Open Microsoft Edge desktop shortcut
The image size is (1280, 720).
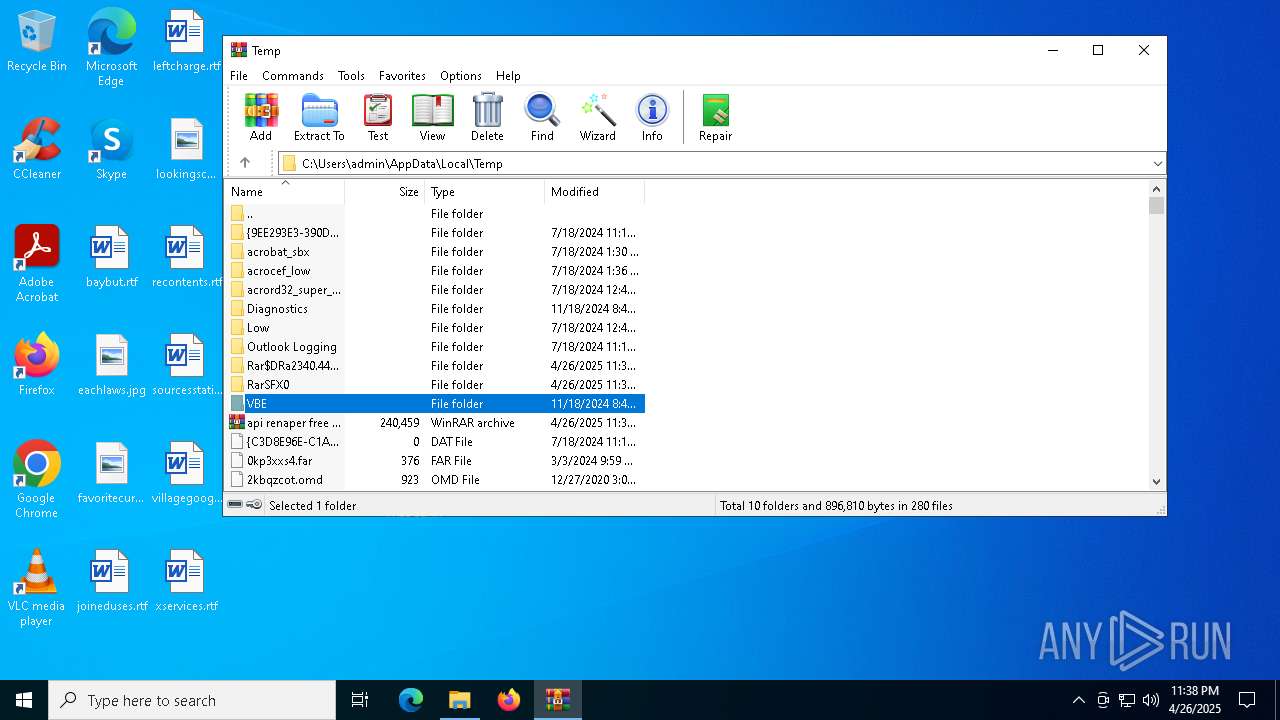pos(111,48)
